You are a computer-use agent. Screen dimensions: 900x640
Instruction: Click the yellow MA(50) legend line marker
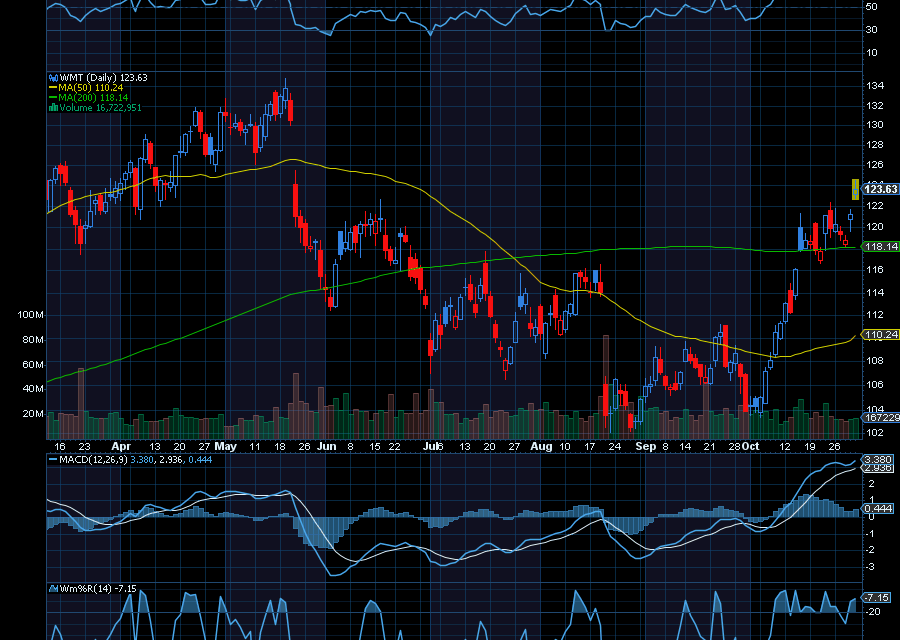tap(53, 88)
